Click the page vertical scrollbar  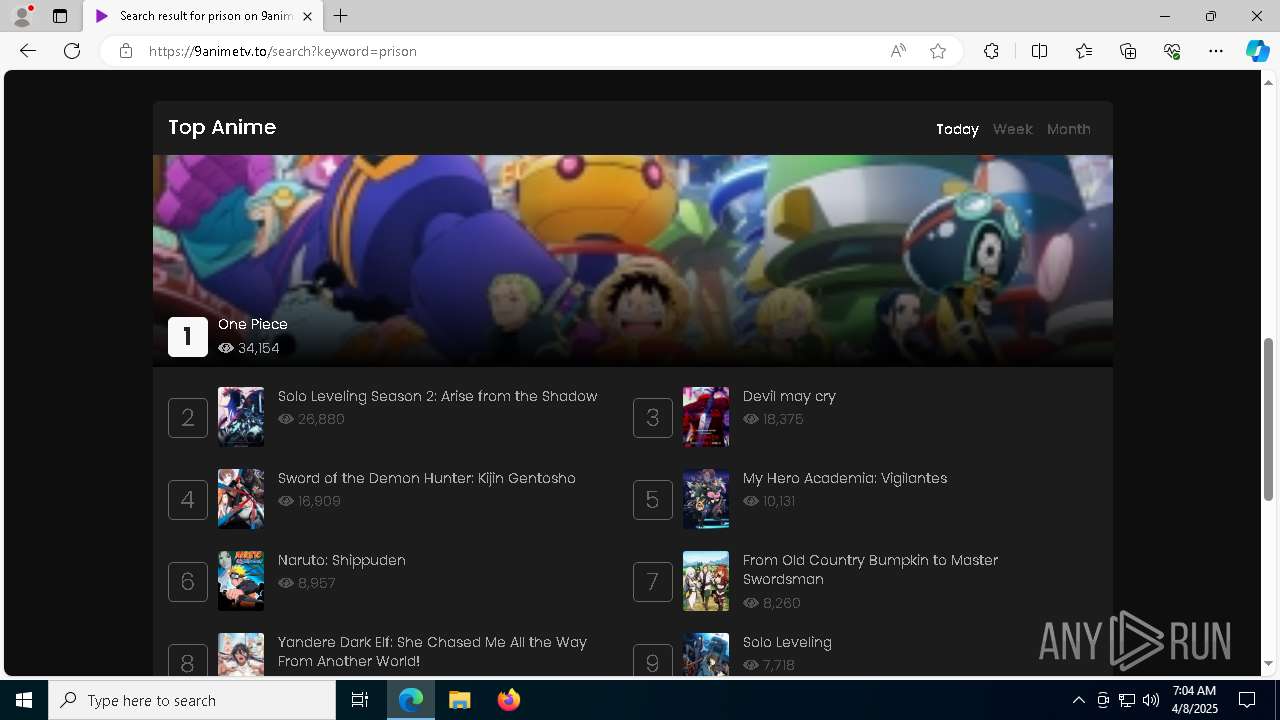[x=1269, y=420]
